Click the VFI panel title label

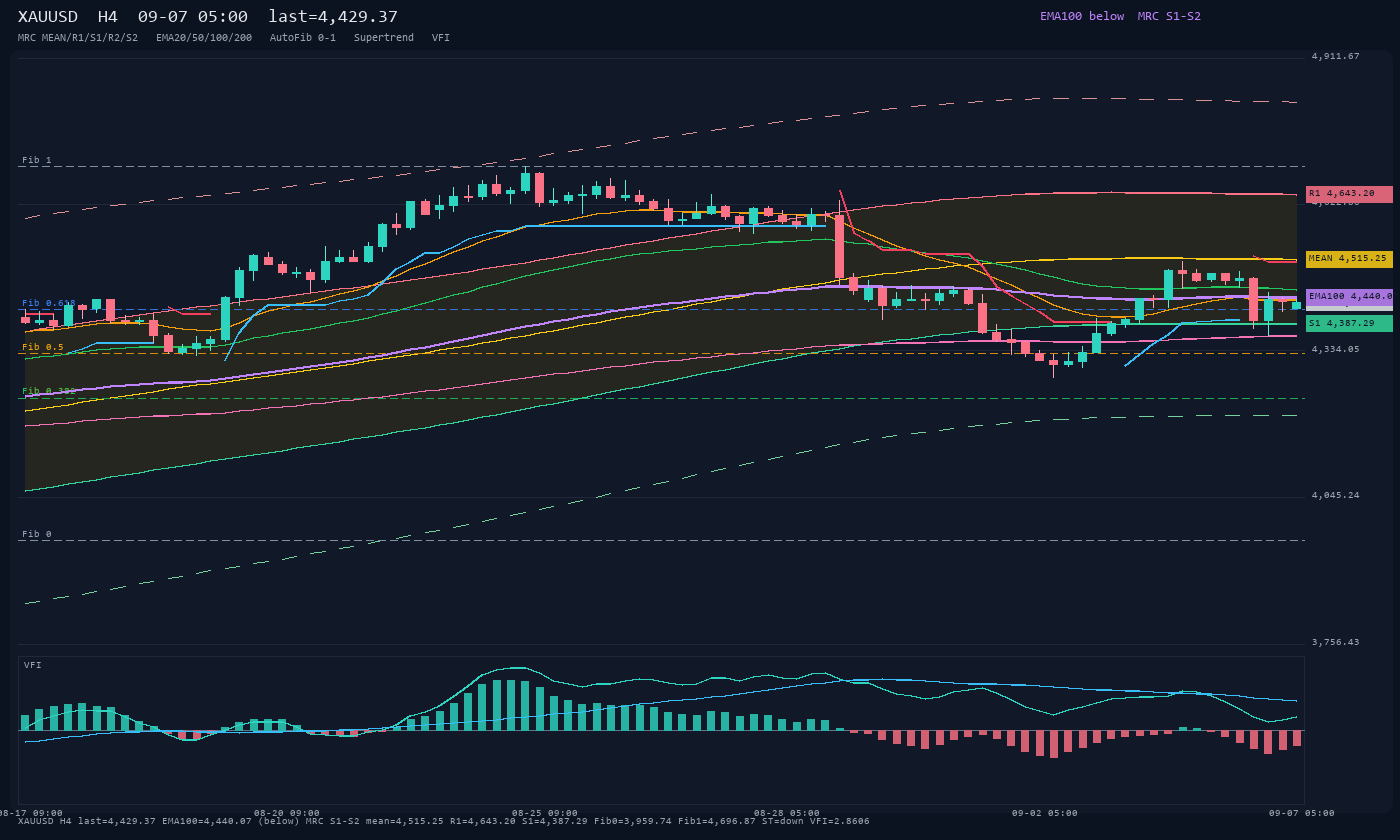(33, 665)
